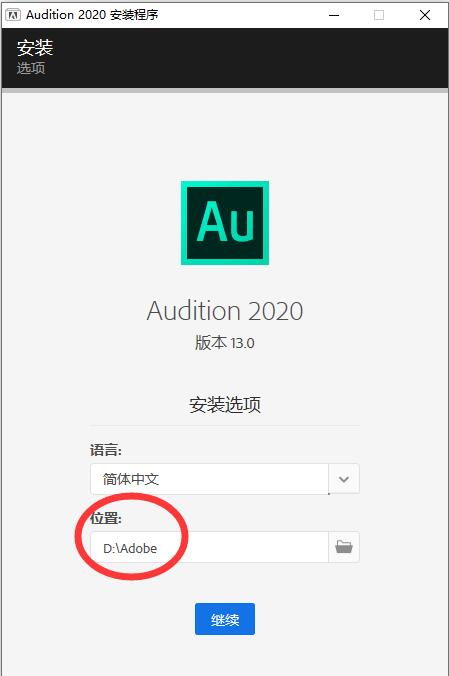This screenshot has width=449, height=676.
Task: Click the grey strip beneath the black header
Action: pos(225,91)
